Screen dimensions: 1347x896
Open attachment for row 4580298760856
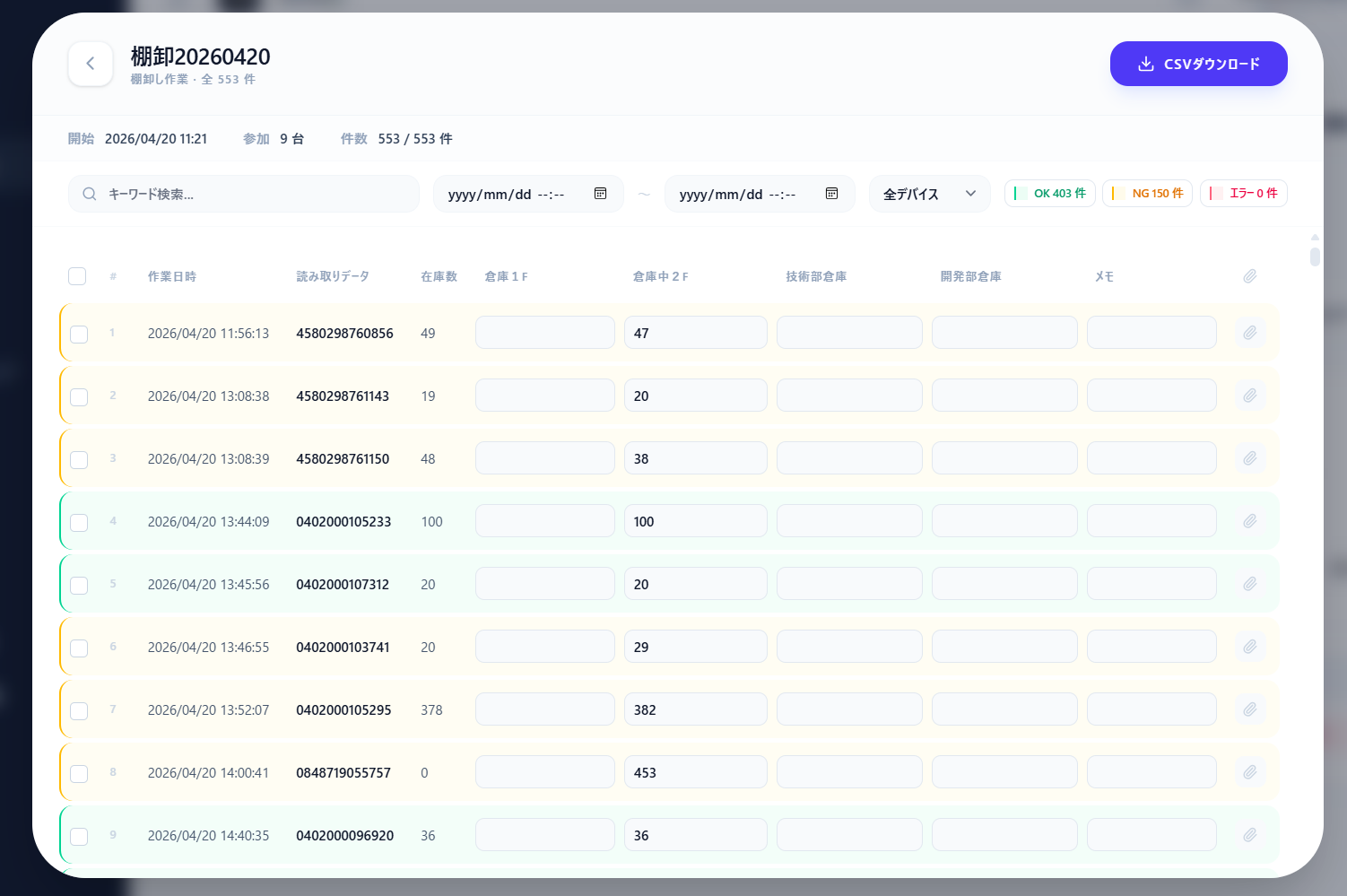pos(1250,333)
